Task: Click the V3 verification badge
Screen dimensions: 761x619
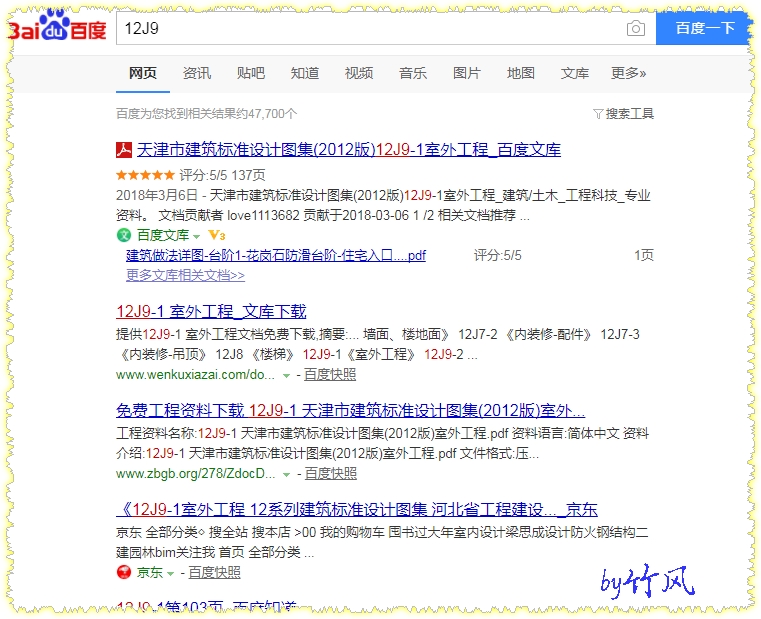Action: point(216,235)
